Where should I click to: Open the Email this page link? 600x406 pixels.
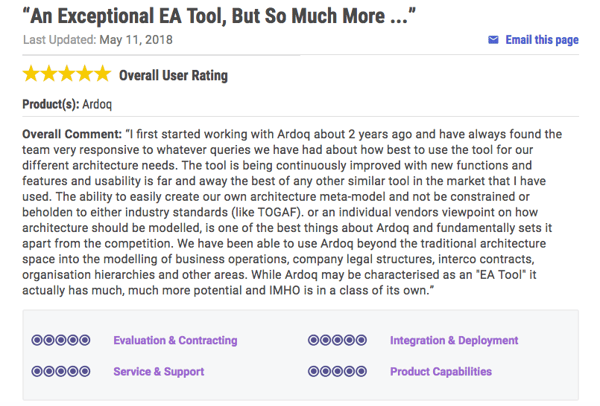(x=542, y=40)
